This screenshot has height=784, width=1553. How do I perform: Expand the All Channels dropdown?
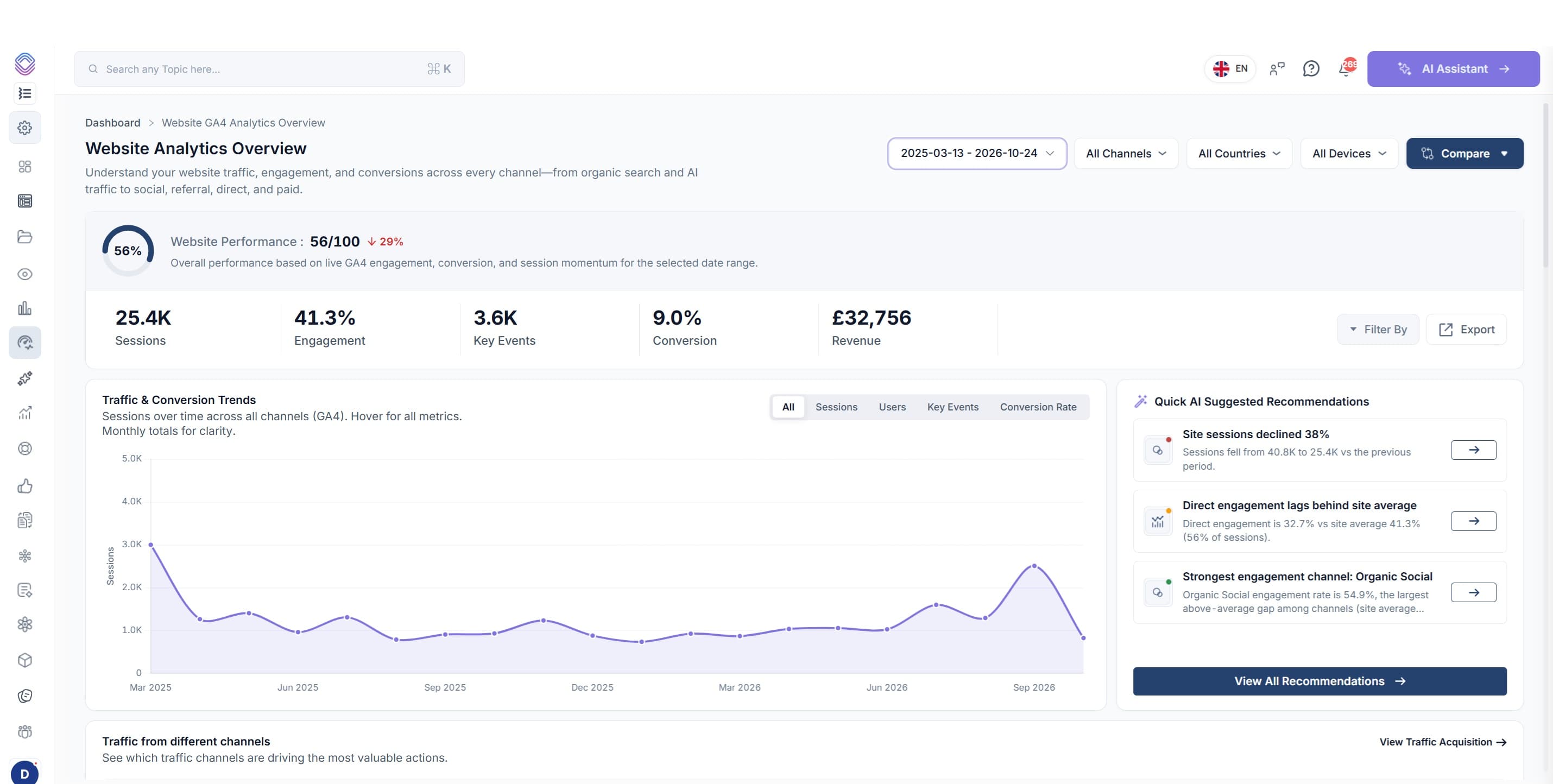click(1126, 154)
